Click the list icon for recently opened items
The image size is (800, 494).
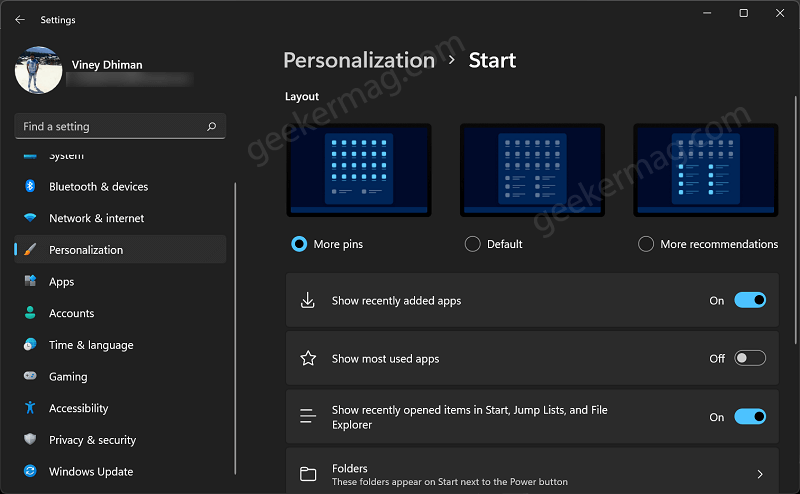coord(308,416)
